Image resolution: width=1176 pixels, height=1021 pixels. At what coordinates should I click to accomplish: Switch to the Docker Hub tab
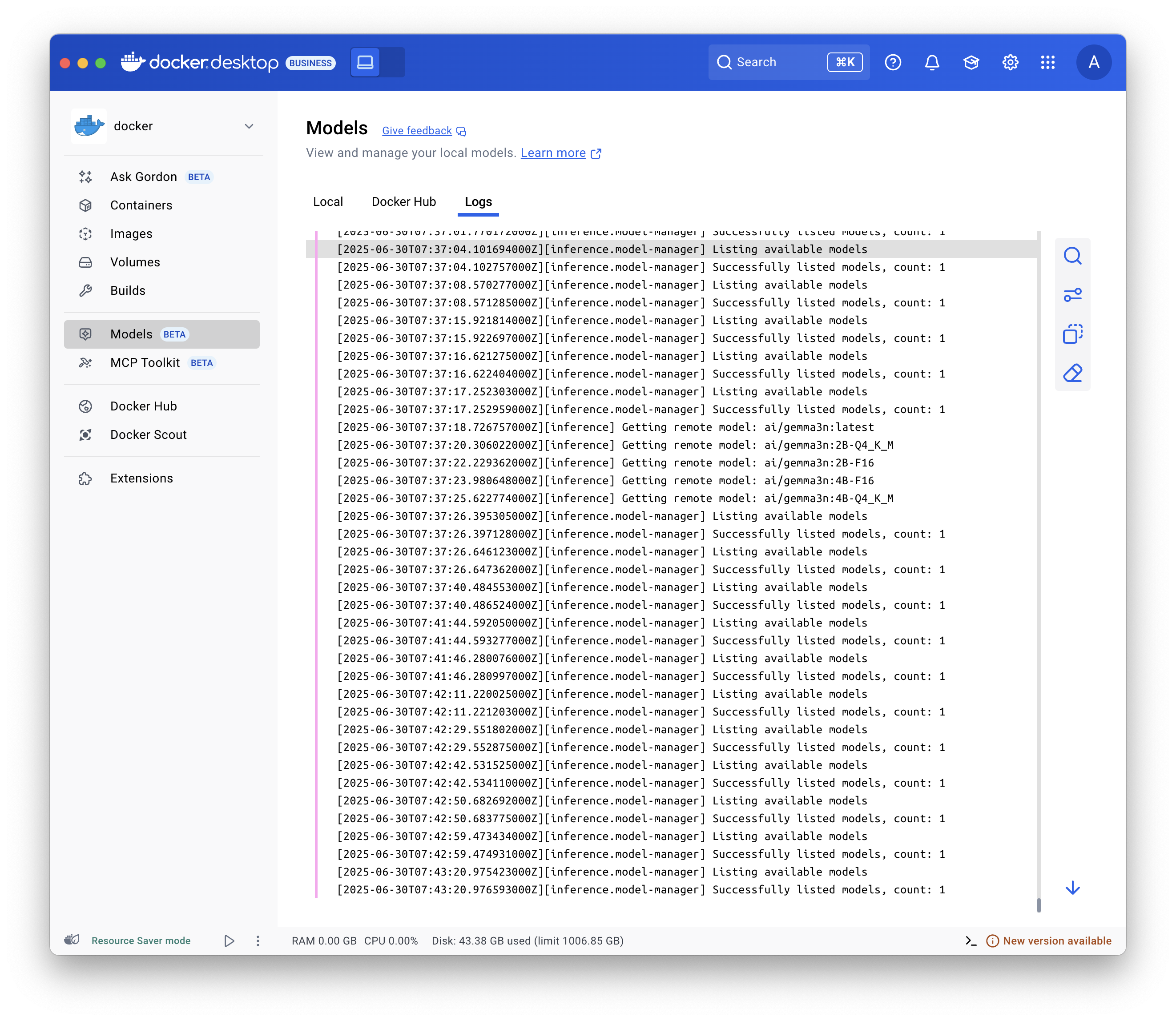click(x=403, y=202)
